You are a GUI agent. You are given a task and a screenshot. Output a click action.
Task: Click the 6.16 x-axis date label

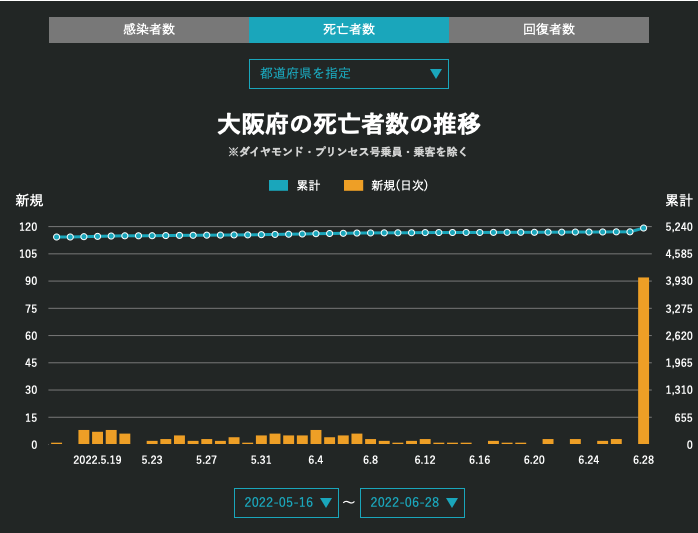click(479, 460)
